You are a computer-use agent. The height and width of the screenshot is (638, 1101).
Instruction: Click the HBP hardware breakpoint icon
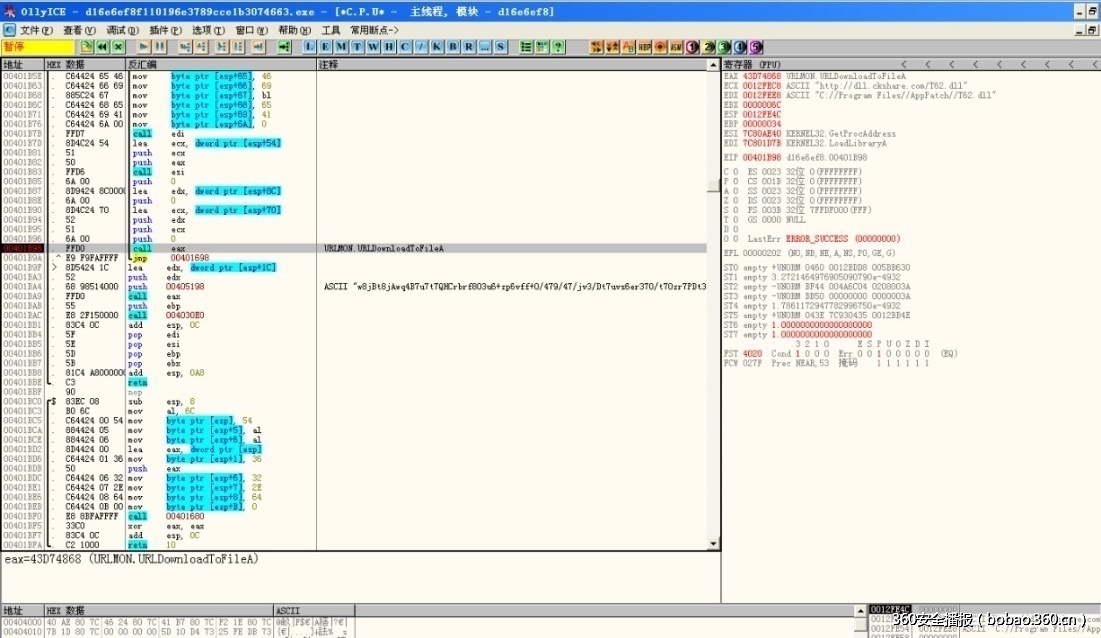click(645, 47)
